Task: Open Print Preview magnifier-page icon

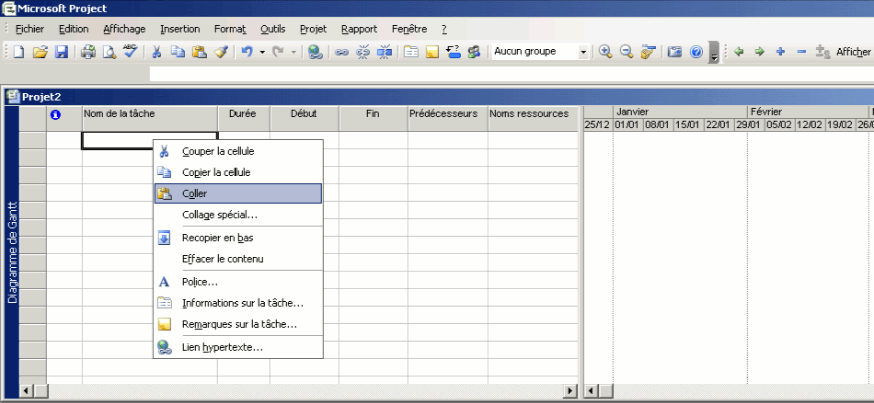Action: [109, 52]
